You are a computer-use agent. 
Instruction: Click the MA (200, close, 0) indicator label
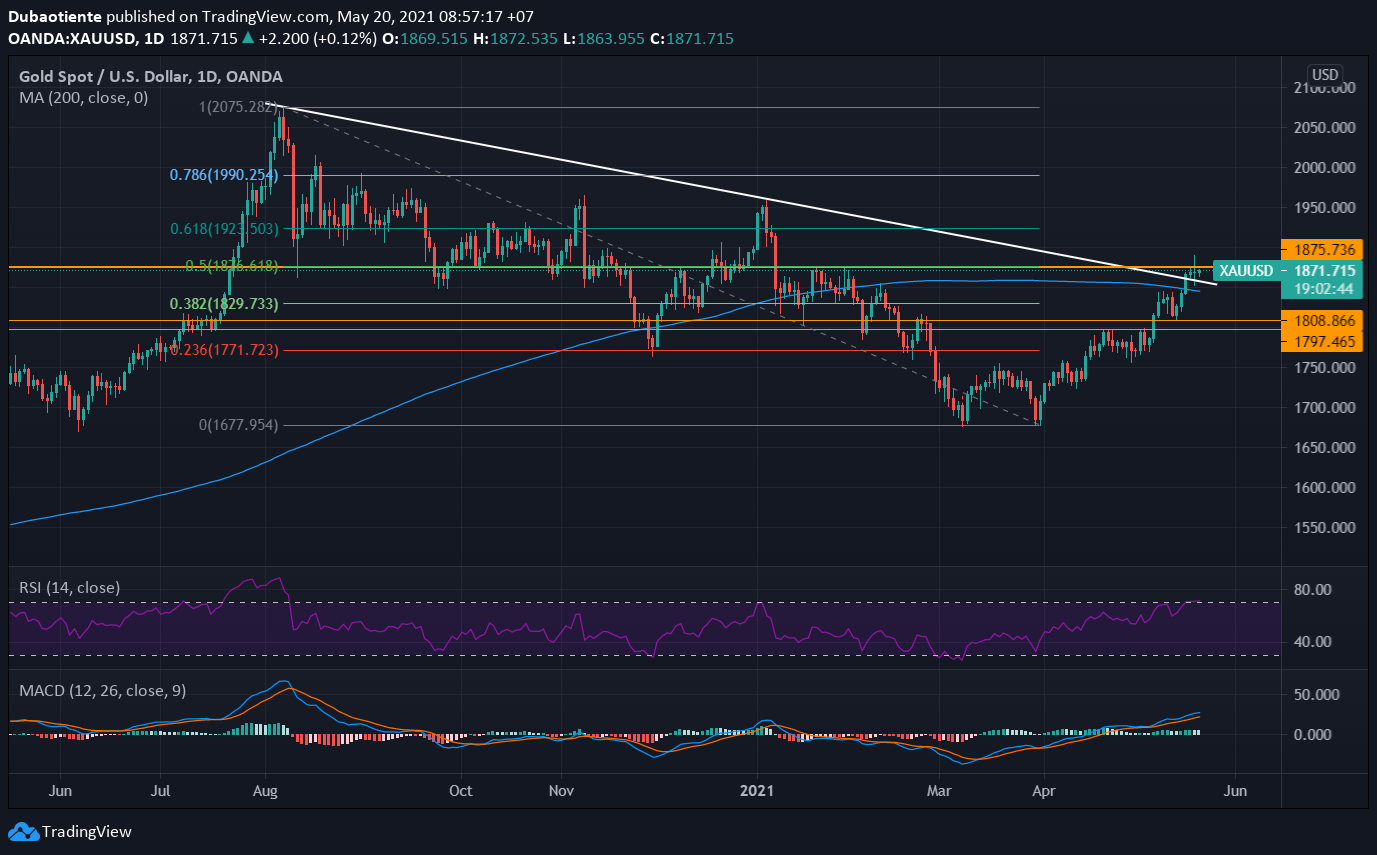84,98
